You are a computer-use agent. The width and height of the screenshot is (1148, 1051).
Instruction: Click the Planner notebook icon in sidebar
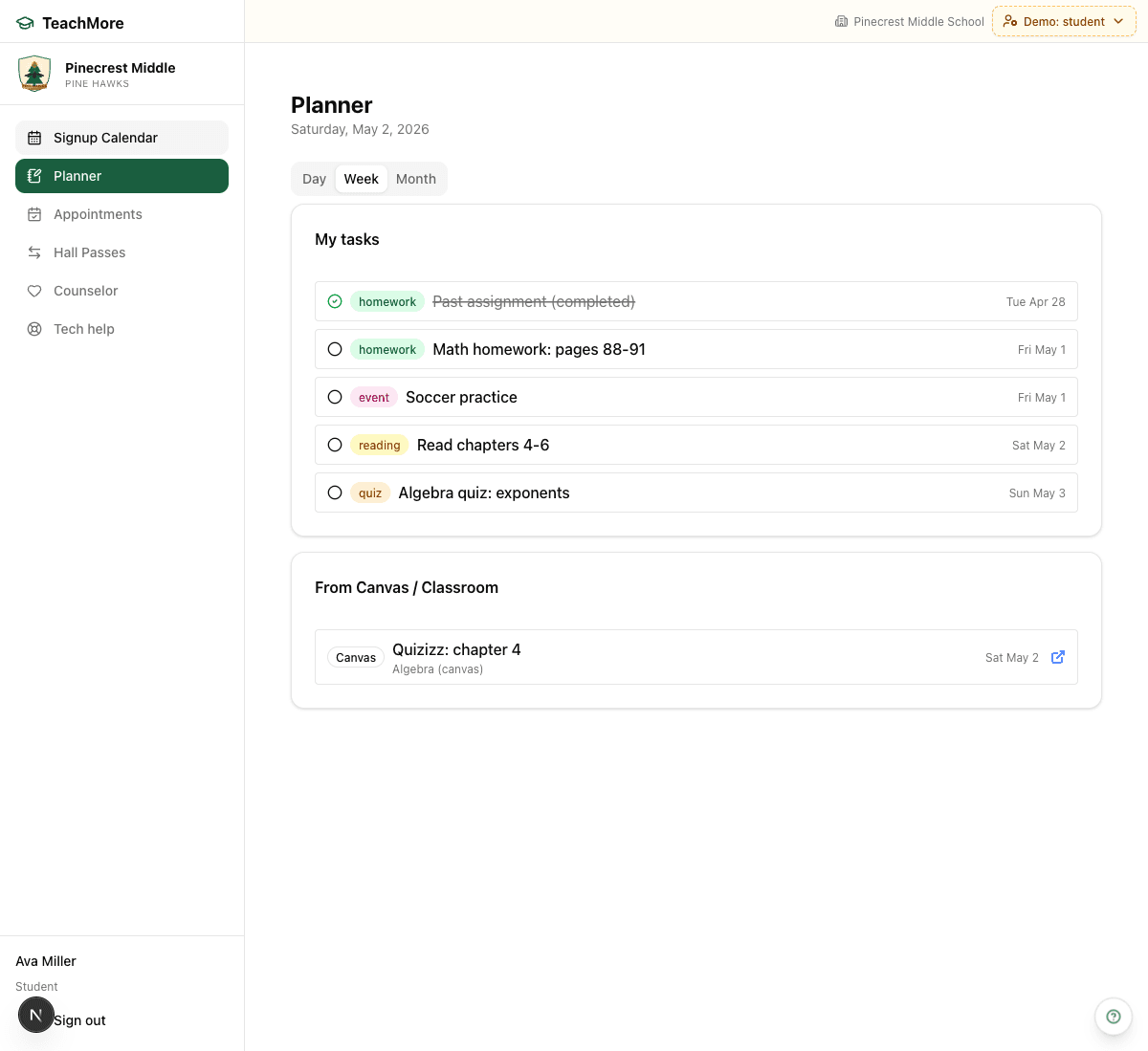(34, 176)
